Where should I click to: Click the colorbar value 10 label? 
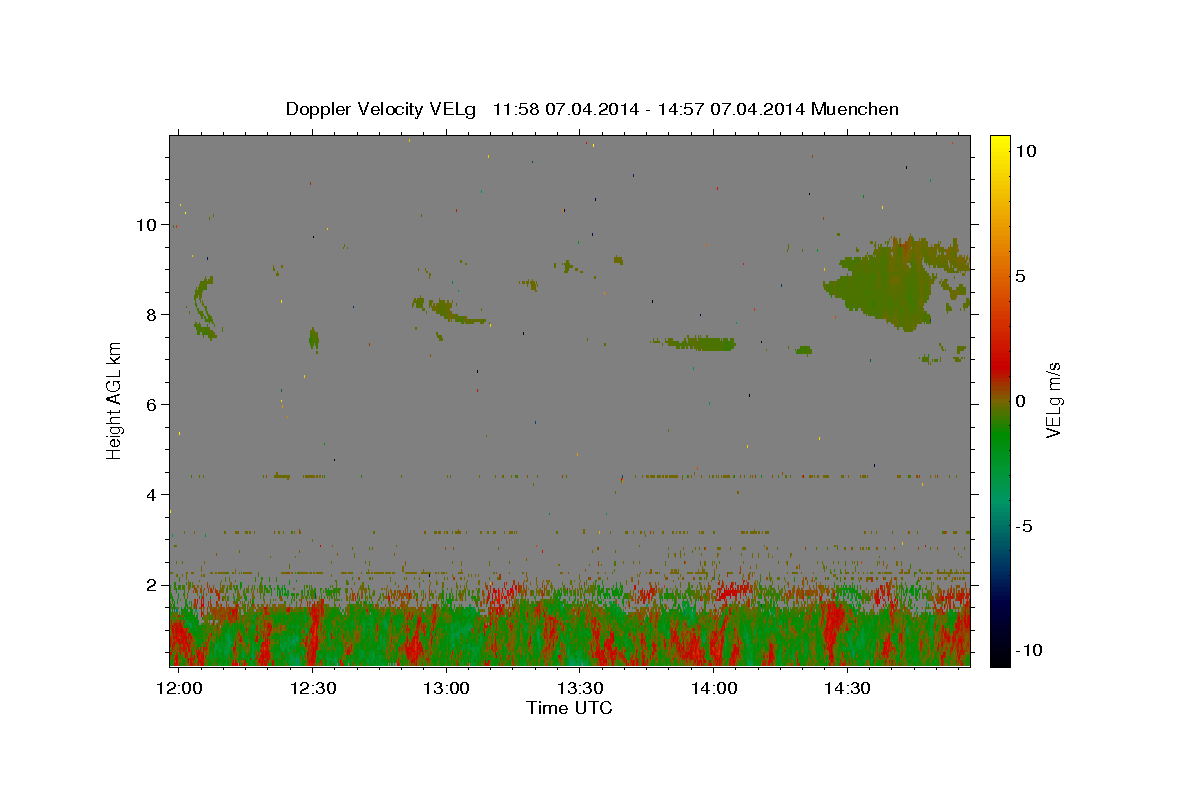pyautogui.click(x=1025, y=150)
